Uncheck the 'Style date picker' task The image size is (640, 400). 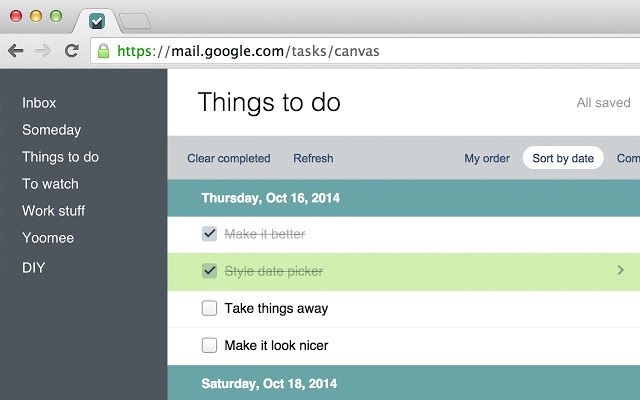click(209, 271)
